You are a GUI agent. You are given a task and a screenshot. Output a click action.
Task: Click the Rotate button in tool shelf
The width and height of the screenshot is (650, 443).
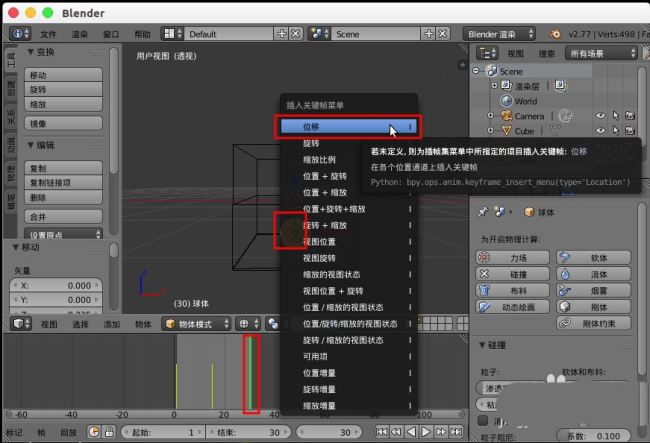(x=63, y=90)
